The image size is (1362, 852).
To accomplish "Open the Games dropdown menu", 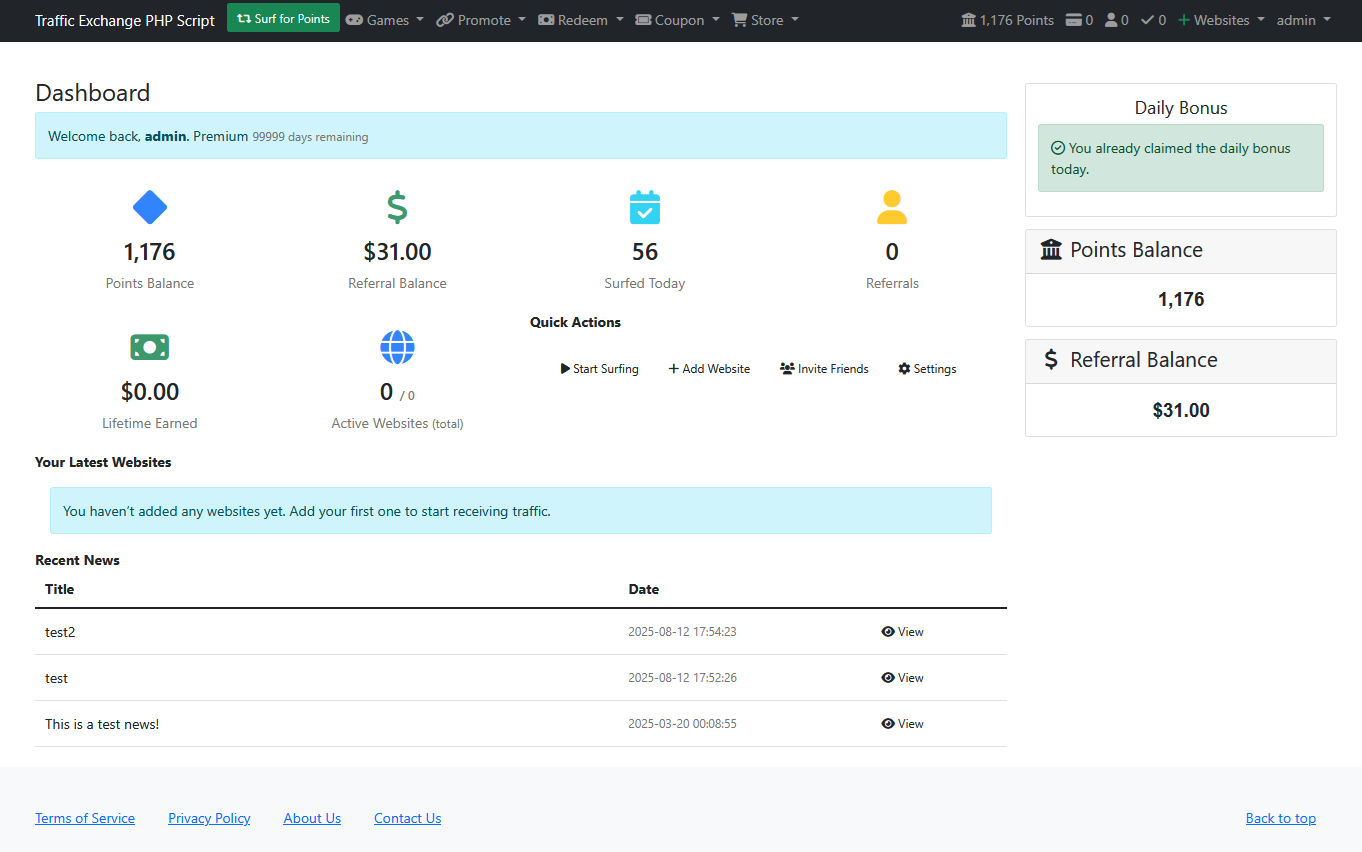I will click(385, 20).
